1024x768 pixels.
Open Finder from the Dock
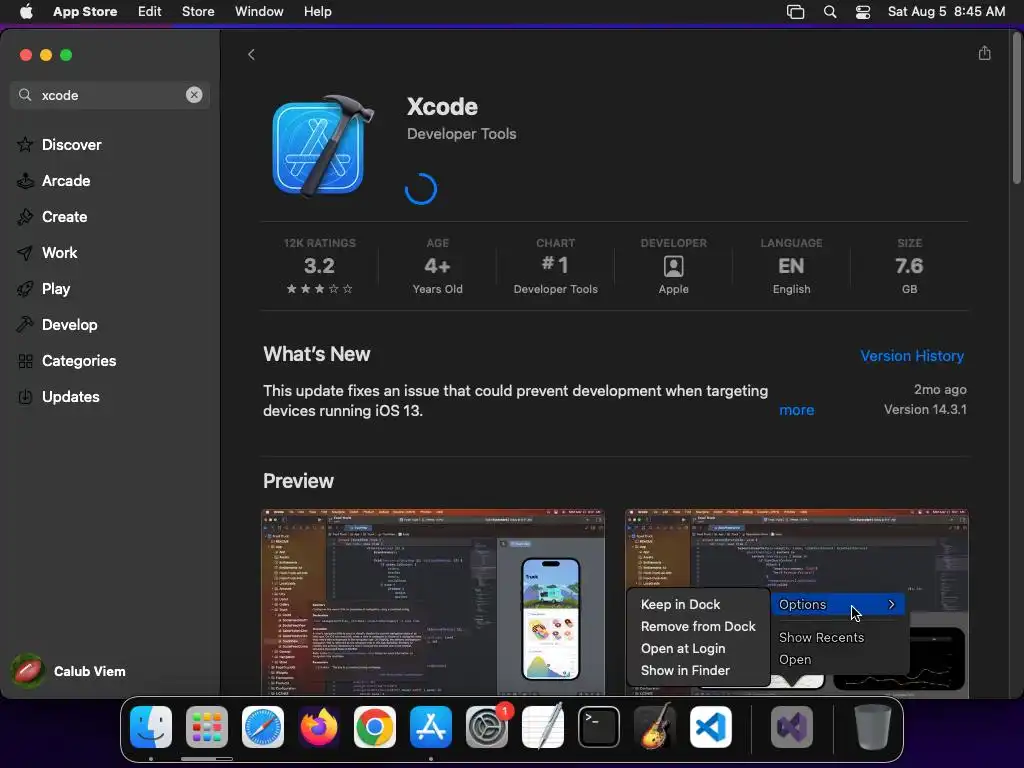[x=151, y=727]
